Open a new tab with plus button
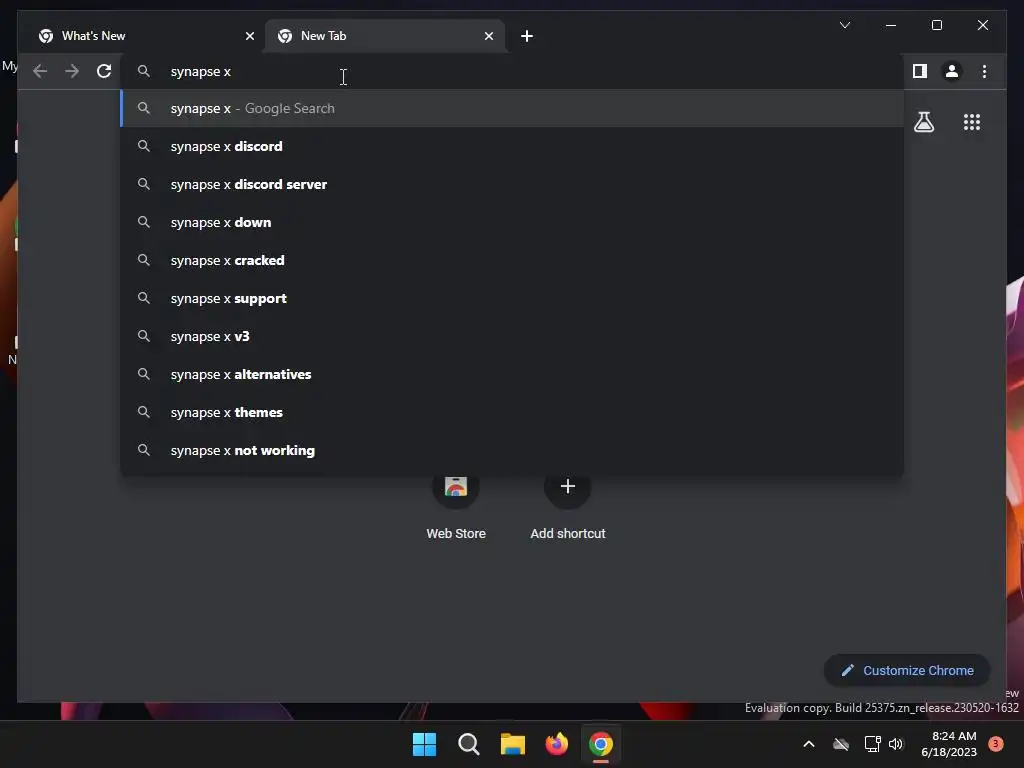Image resolution: width=1024 pixels, height=768 pixels. click(527, 36)
